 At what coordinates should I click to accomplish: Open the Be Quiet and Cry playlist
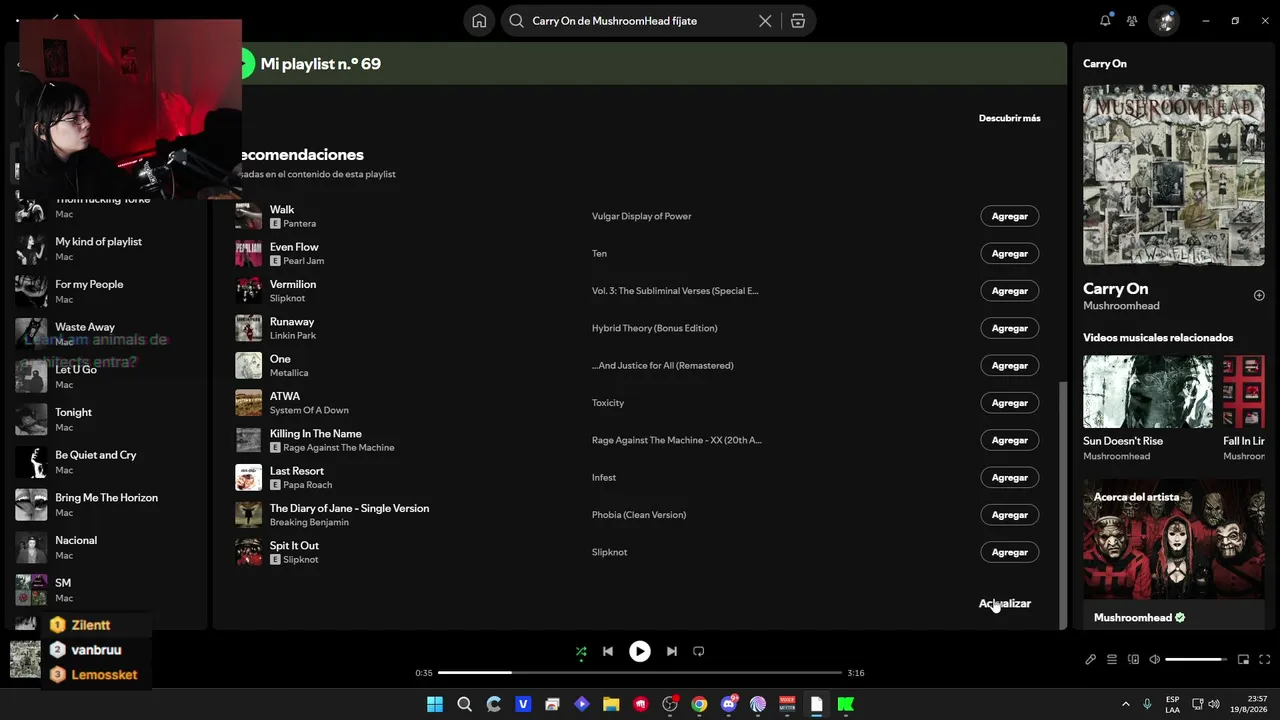[x=108, y=462]
